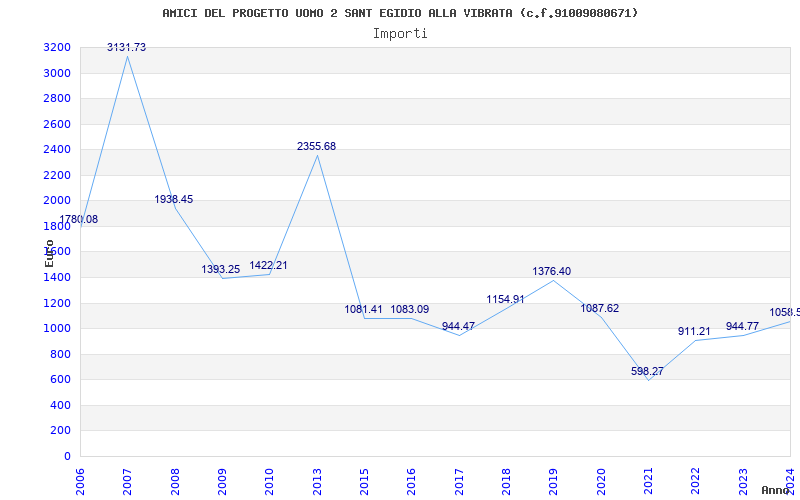Click the 911.21 data label
The image size is (800, 500).
pyautogui.click(x=694, y=331)
